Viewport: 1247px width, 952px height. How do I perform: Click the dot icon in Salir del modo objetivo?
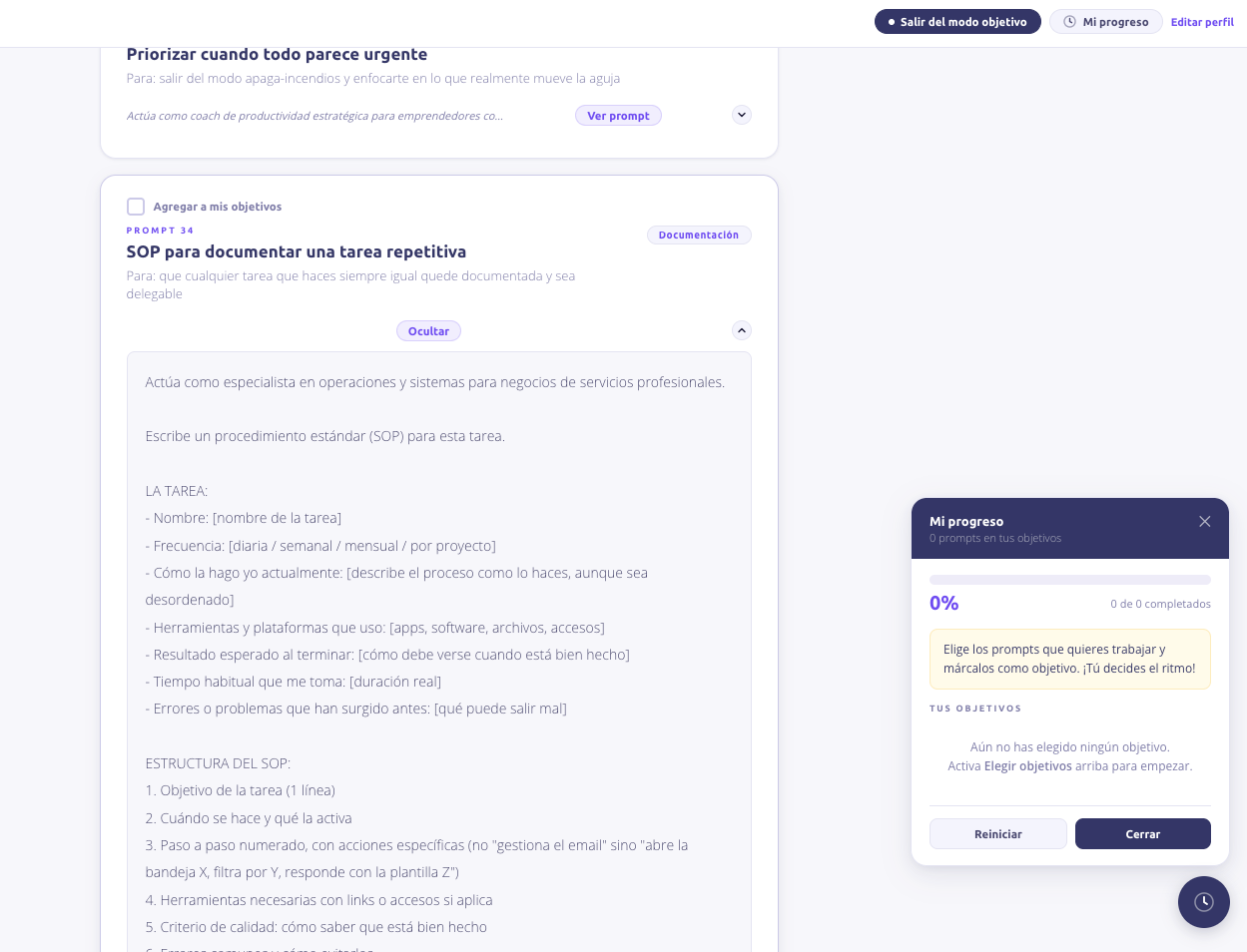(891, 22)
